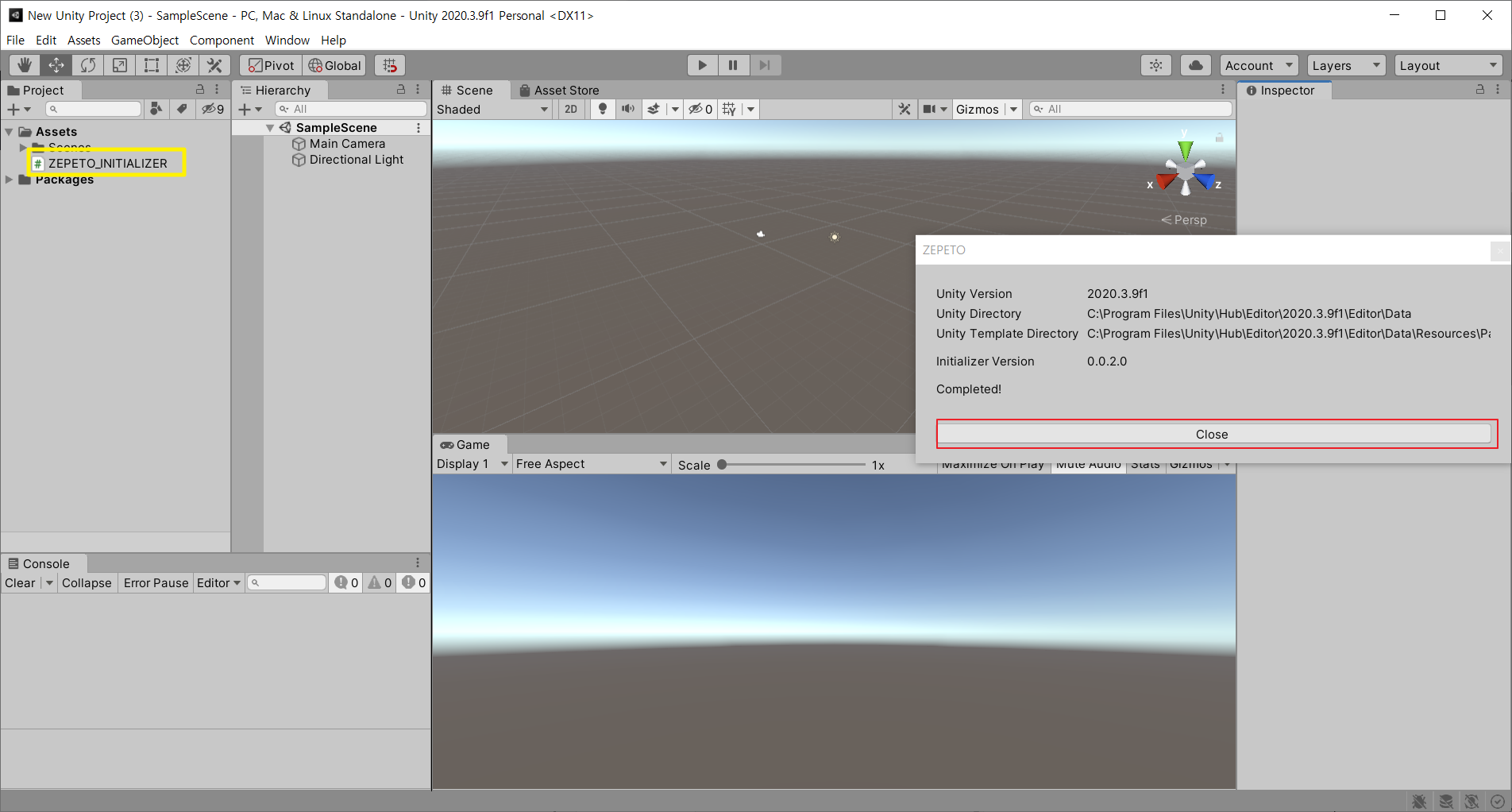Image resolution: width=1512 pixels, height=812 pixels.
Task: Open Layers dropdown
Action: [1346, 65]
